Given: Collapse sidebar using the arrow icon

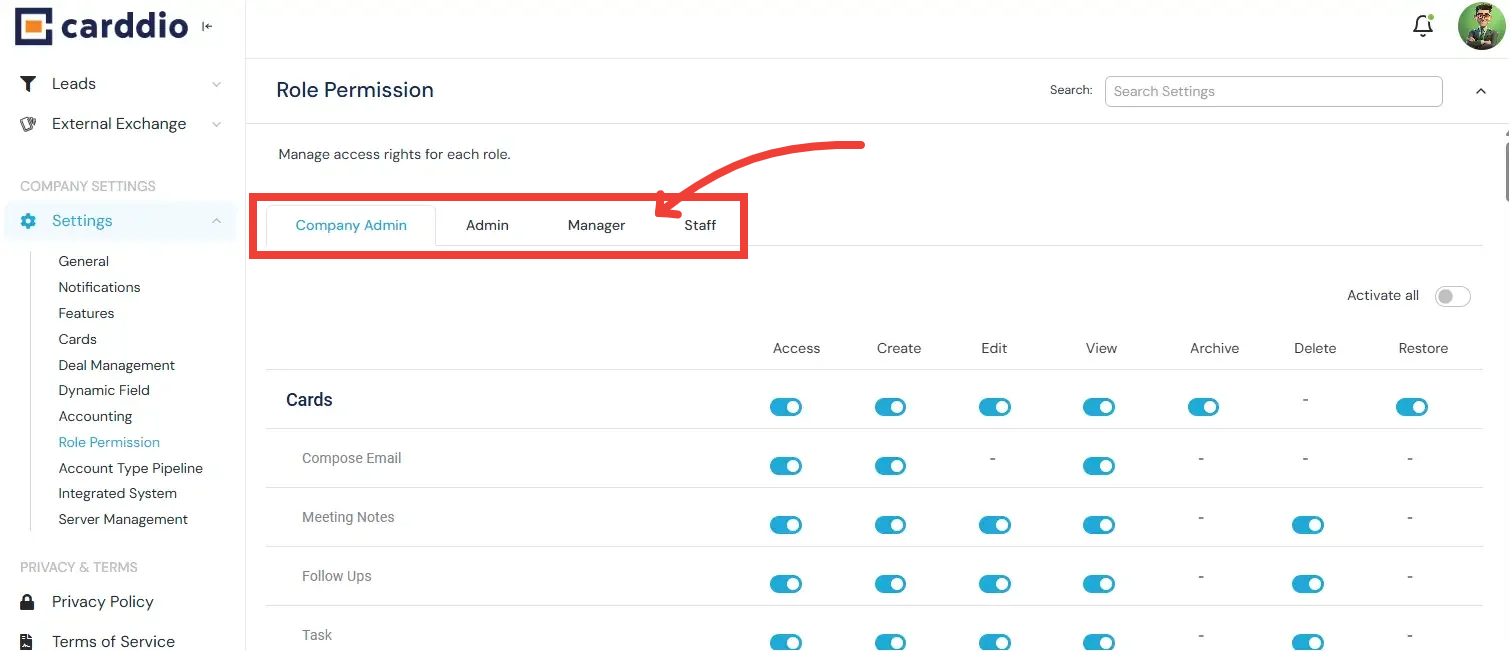Looking at the screenshot, I should [x=207, y=27].
